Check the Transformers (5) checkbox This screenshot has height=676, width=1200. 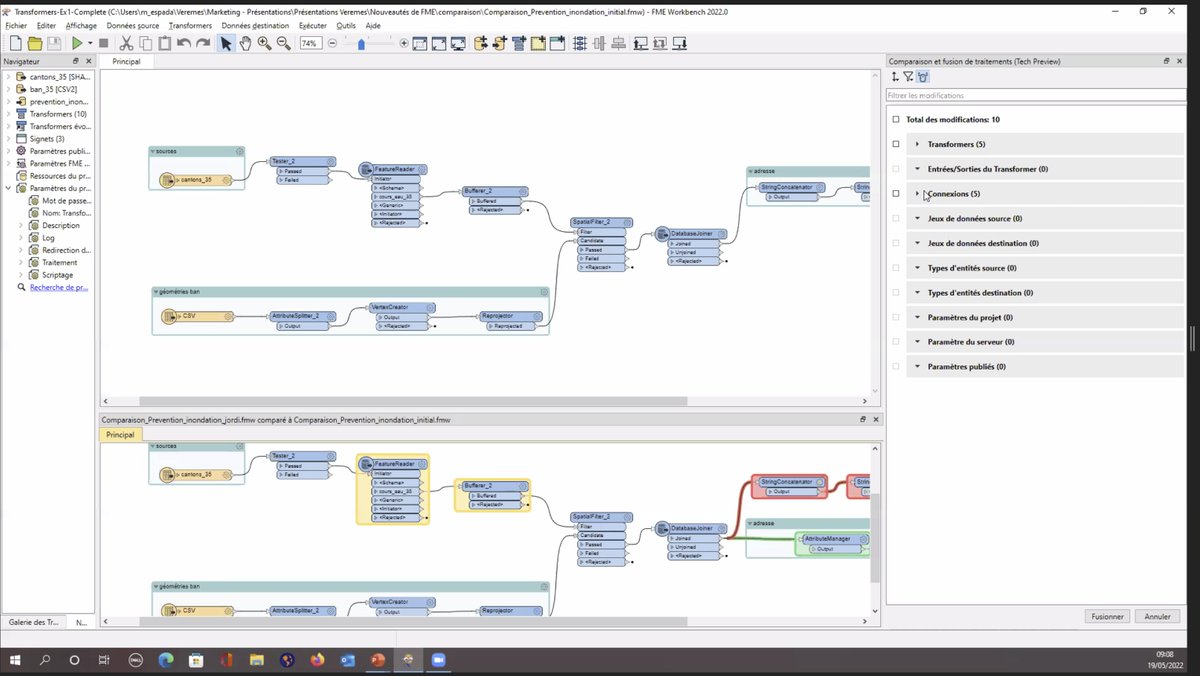(895, 144)
